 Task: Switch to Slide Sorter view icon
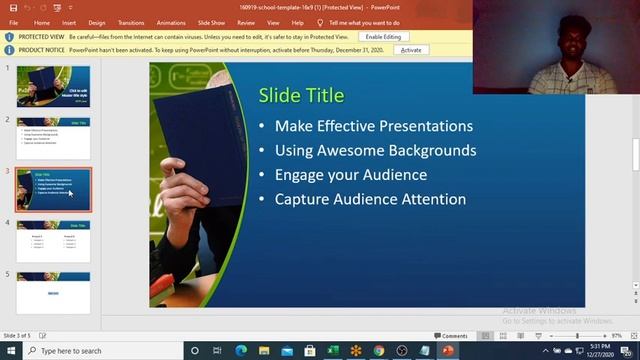[503, 336]
